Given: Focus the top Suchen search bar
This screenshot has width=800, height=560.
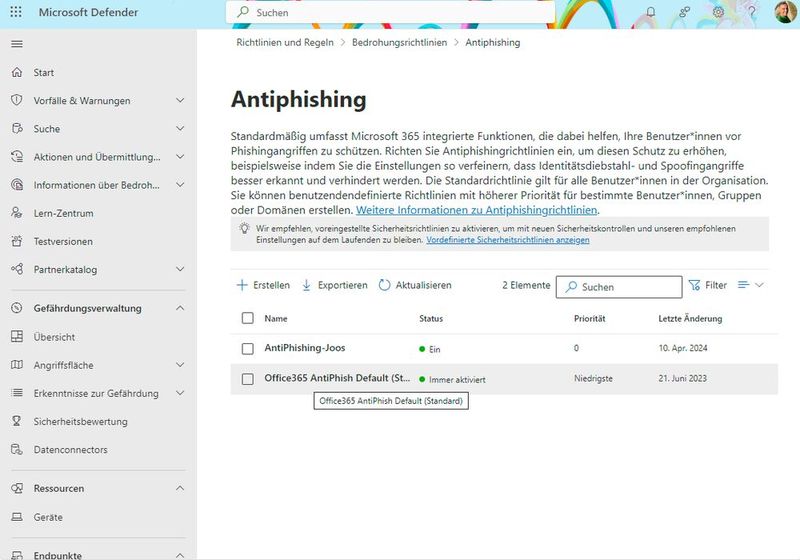Looking at the screenshot, I should 390,12.
